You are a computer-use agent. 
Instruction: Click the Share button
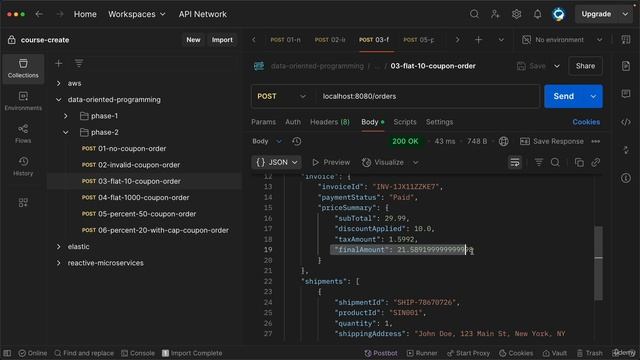(585, 66)
